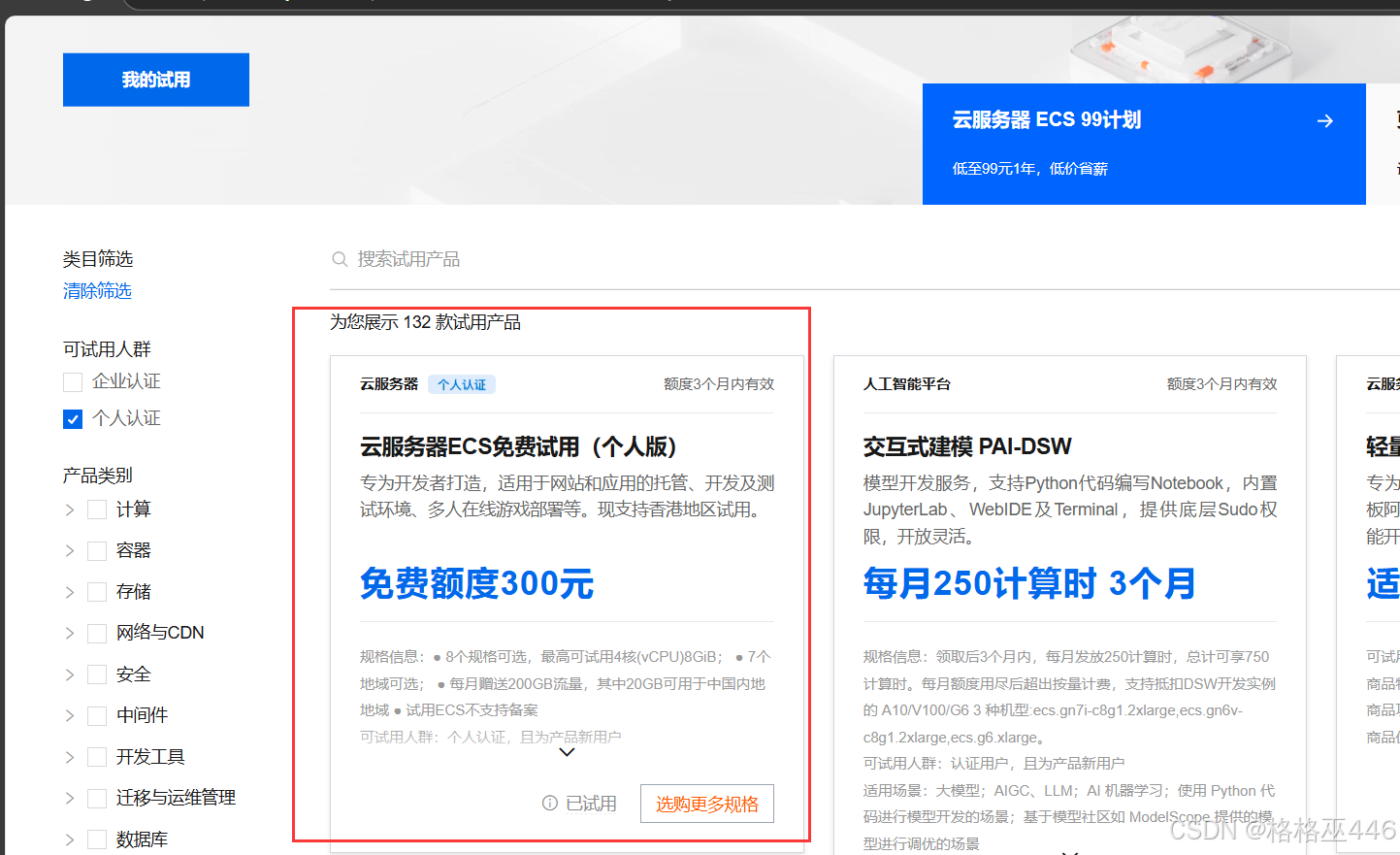Viewport: 1400px width, 855px height.
Task: Expand ECS card spec details down-chevron
Action: (x=568, y=752)
